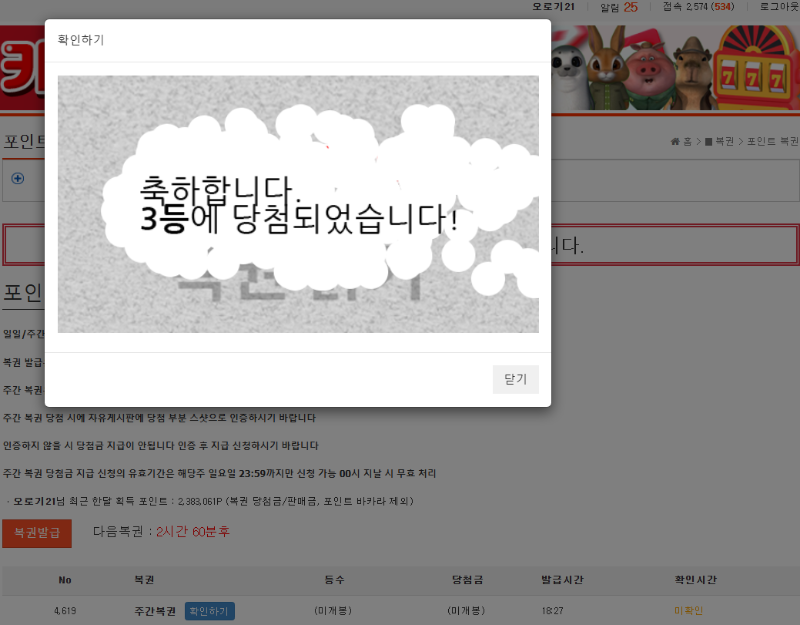Click the blue 확인하기 button in table row

coord(209,611)
